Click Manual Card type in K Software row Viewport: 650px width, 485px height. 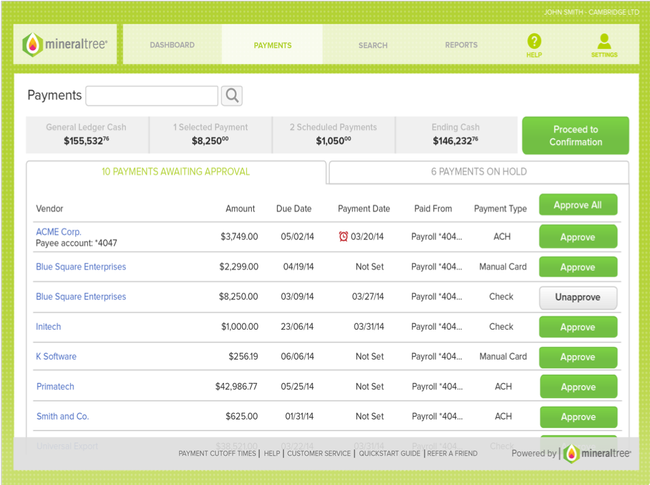click(503, 356)
